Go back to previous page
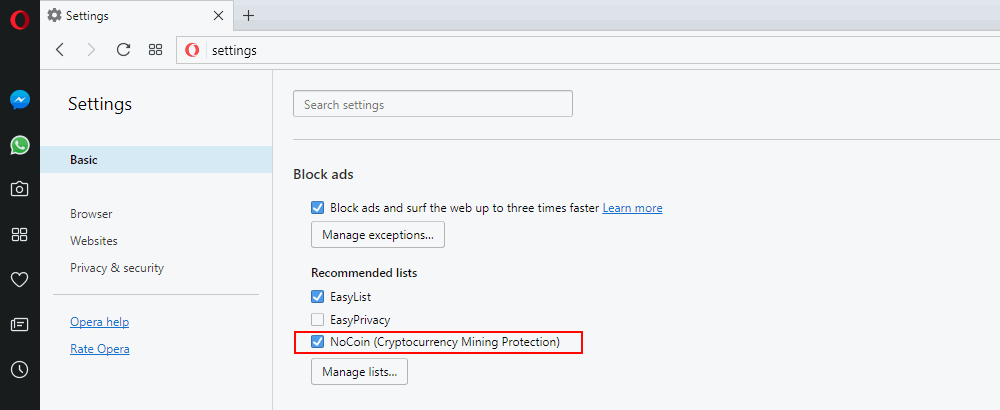Image resolution: width=1000 pixels, height=410 pixels. click(60, 50)
